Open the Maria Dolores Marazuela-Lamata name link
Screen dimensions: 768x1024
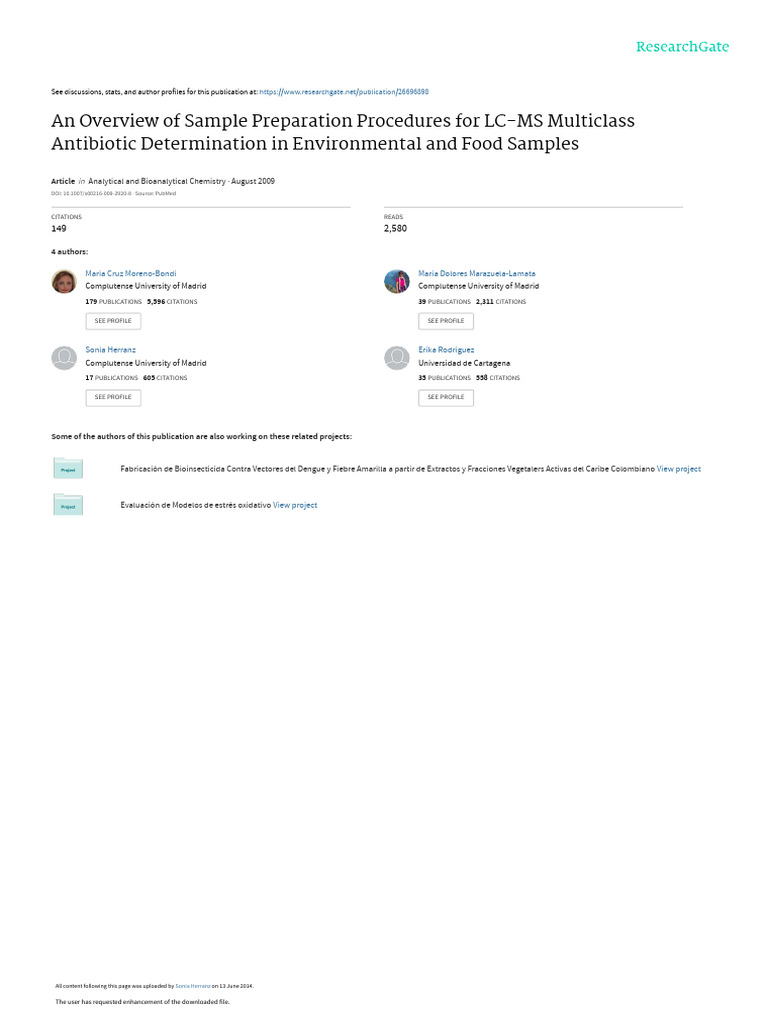(477, 273)
